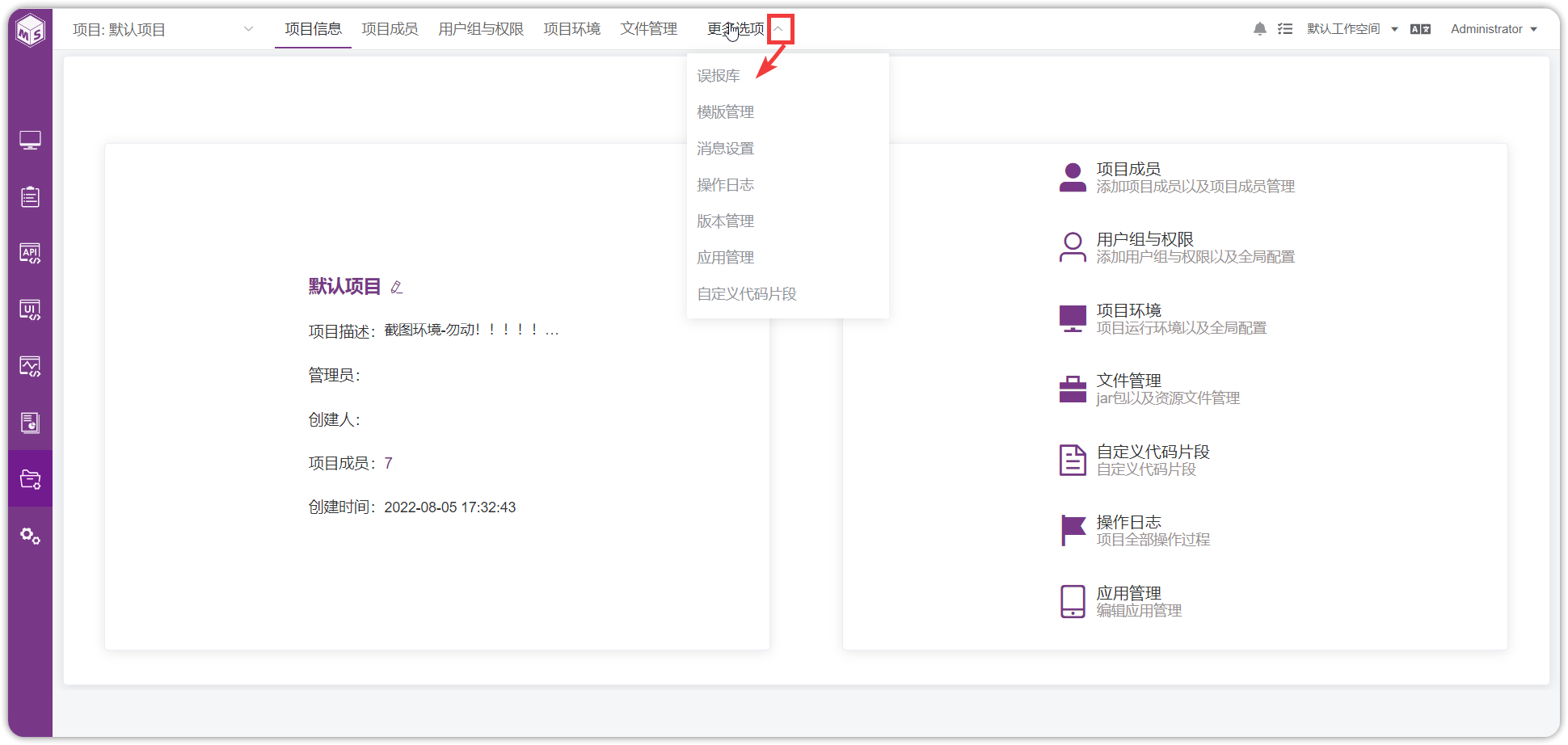Image resolution: width=1568 pixels, height=745 pixels.
Task: Switch to the 项目信息 tab
Action: [313, 29]
